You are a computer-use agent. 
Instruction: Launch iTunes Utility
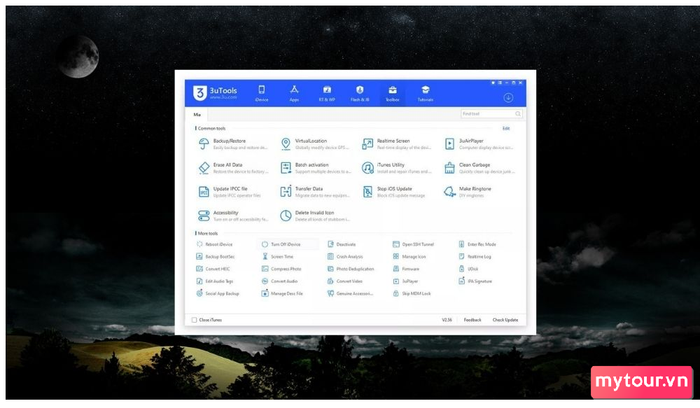pyautogui.click(x=396, y=168)
